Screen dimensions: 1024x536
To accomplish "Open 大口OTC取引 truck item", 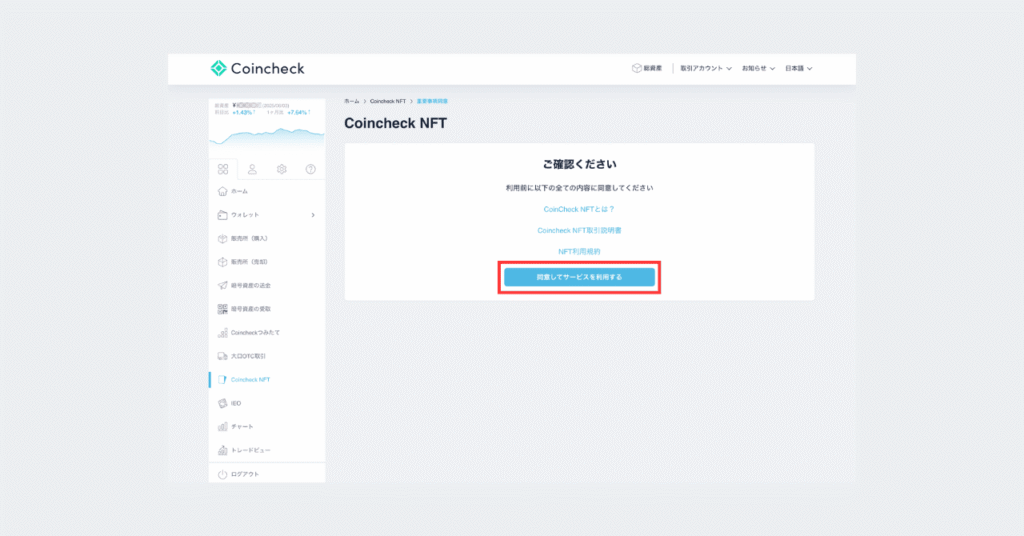I will click(266, 356).
